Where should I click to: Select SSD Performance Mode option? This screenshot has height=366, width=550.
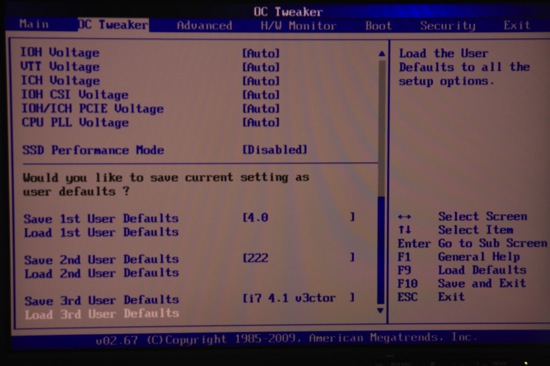tap(93, 150)
